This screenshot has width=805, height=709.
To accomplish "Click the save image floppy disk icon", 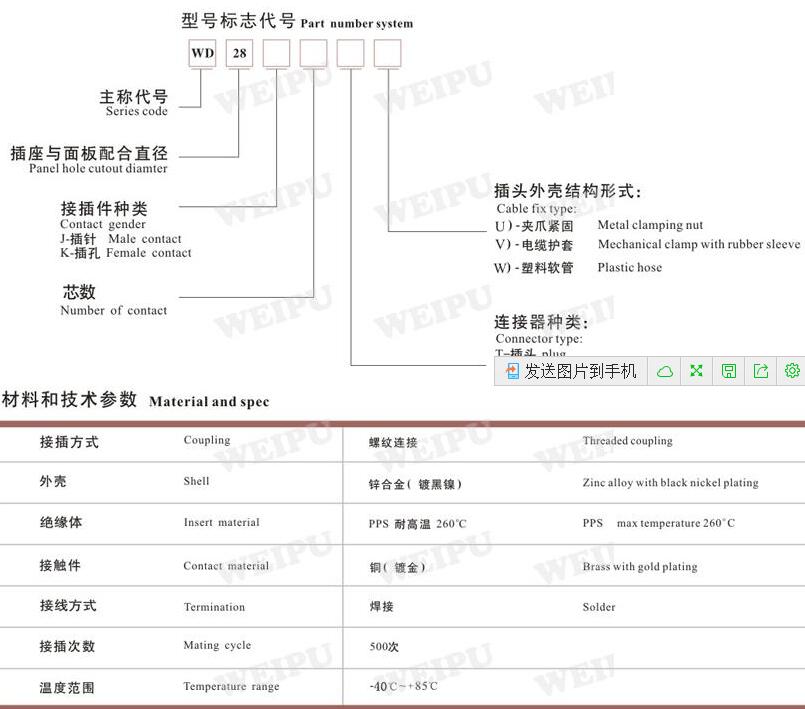I will coord(729,371).
